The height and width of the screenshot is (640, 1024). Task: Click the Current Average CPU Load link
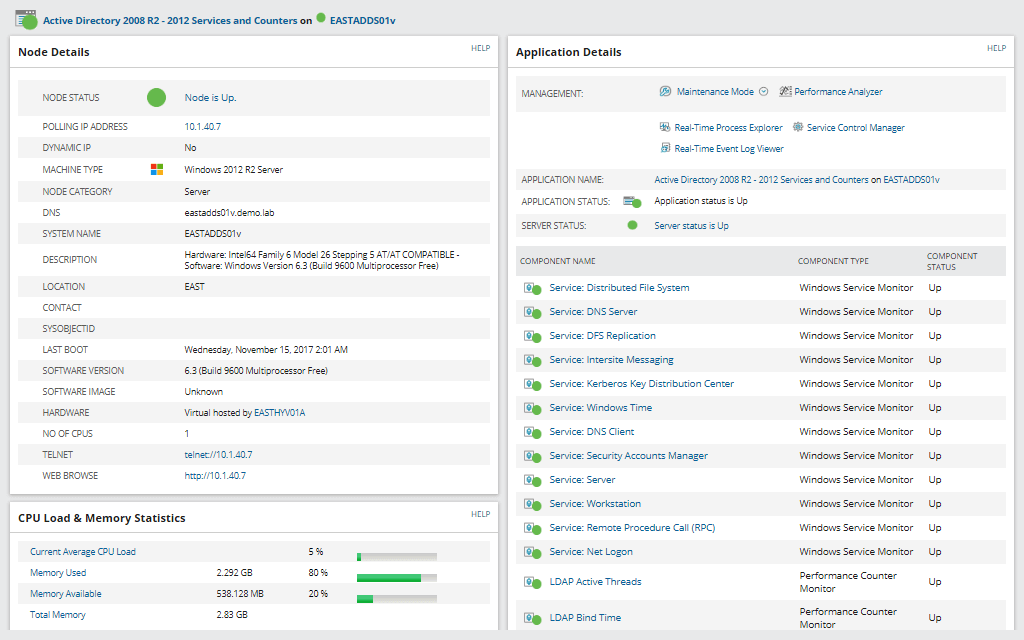point(83,552)
